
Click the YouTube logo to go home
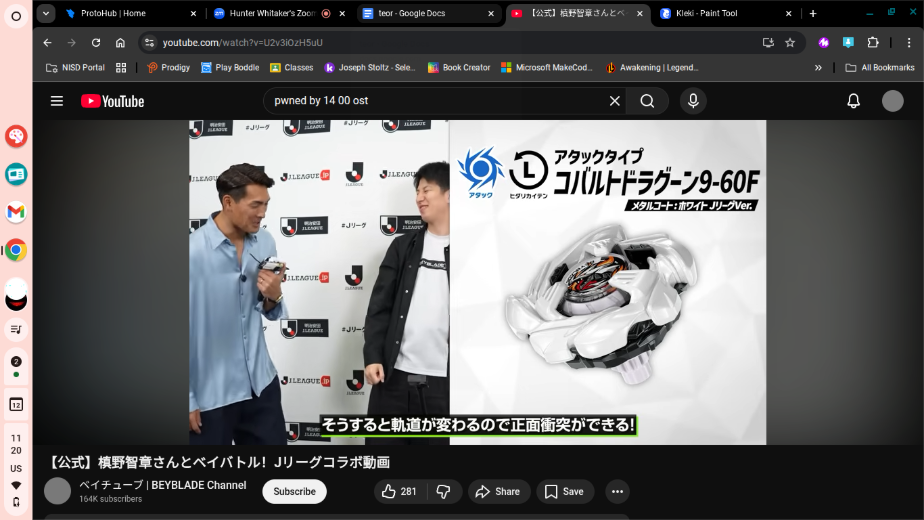click(x=112, y=101)
